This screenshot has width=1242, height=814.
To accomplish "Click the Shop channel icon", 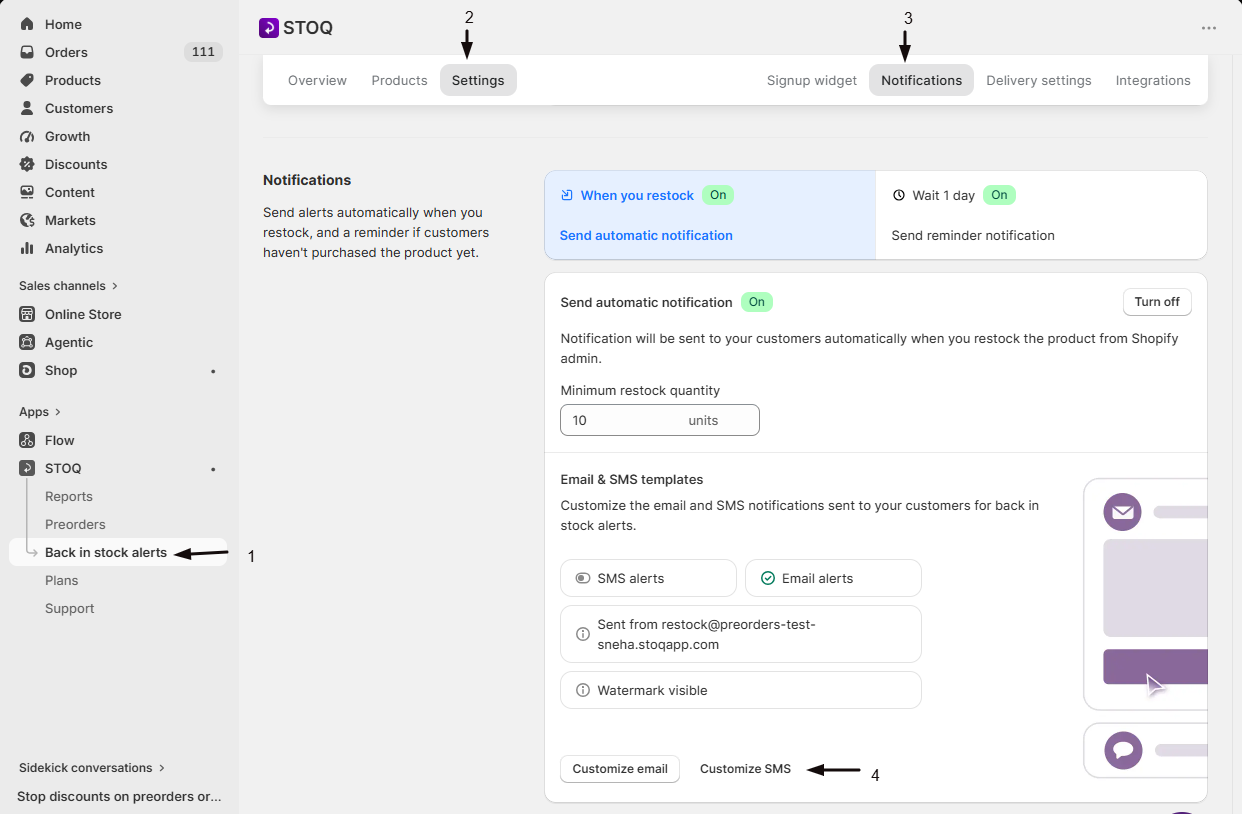I will [27, 370].
